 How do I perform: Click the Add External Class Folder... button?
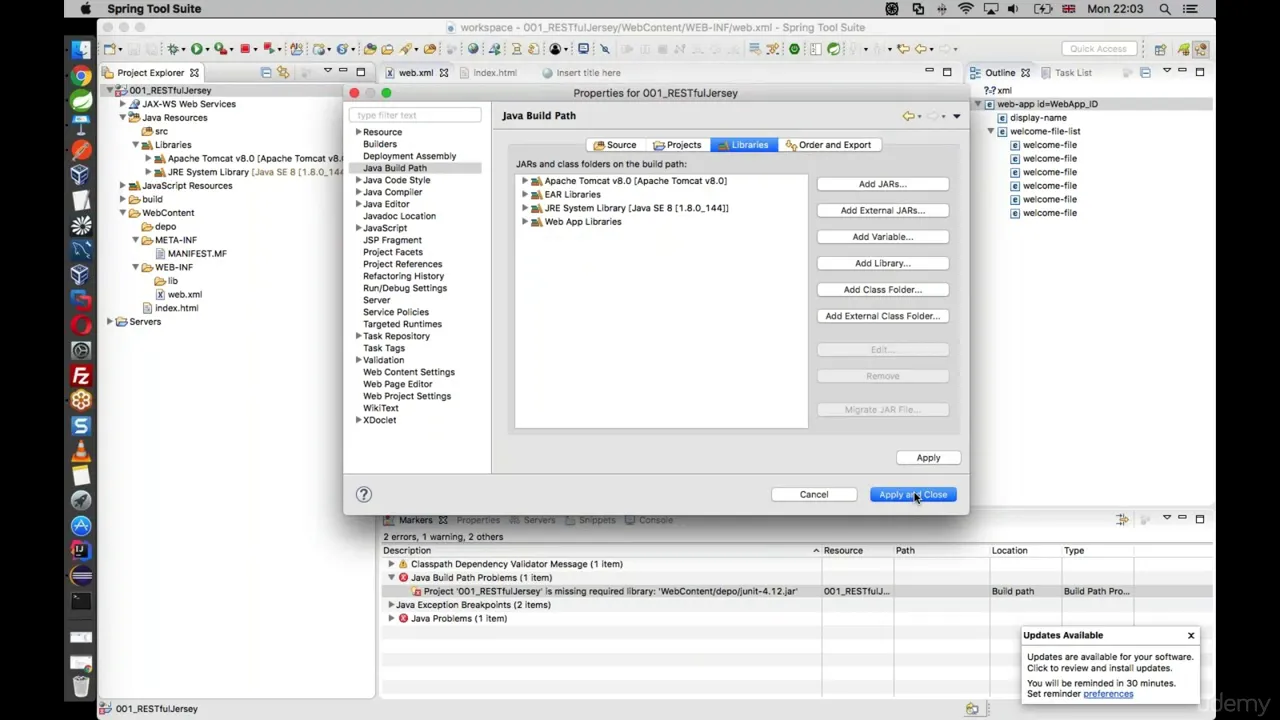click(x=882, y=316)
